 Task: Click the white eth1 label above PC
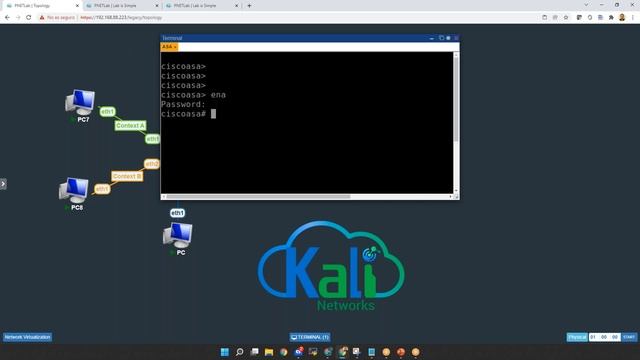coord(177,213)
